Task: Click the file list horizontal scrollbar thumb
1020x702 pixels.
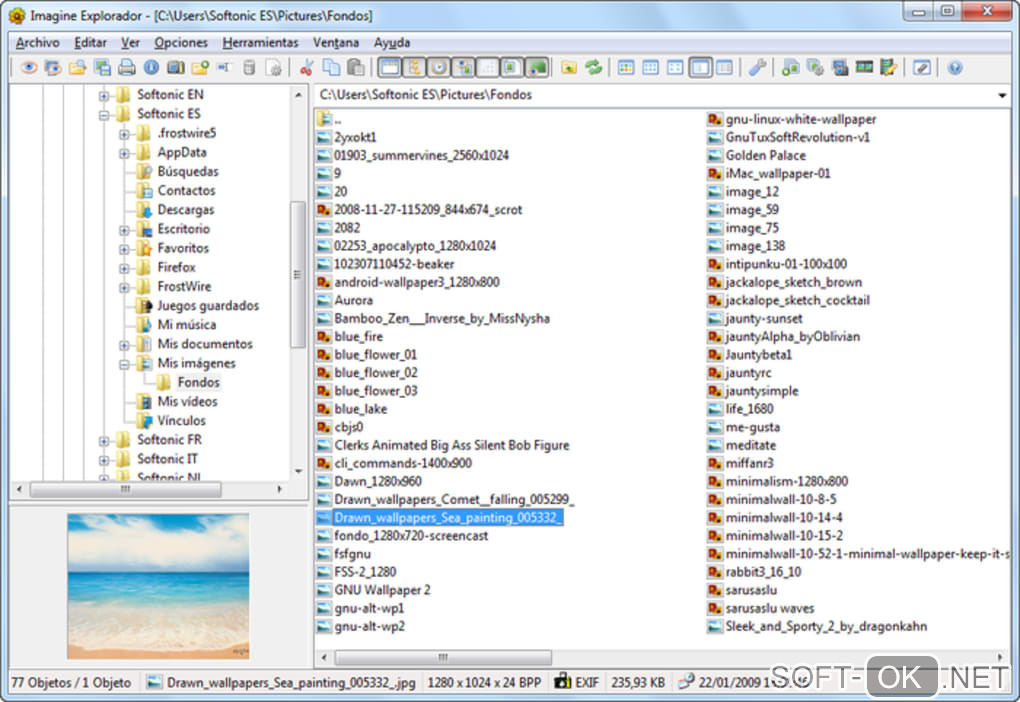Action: coord(443,657)
